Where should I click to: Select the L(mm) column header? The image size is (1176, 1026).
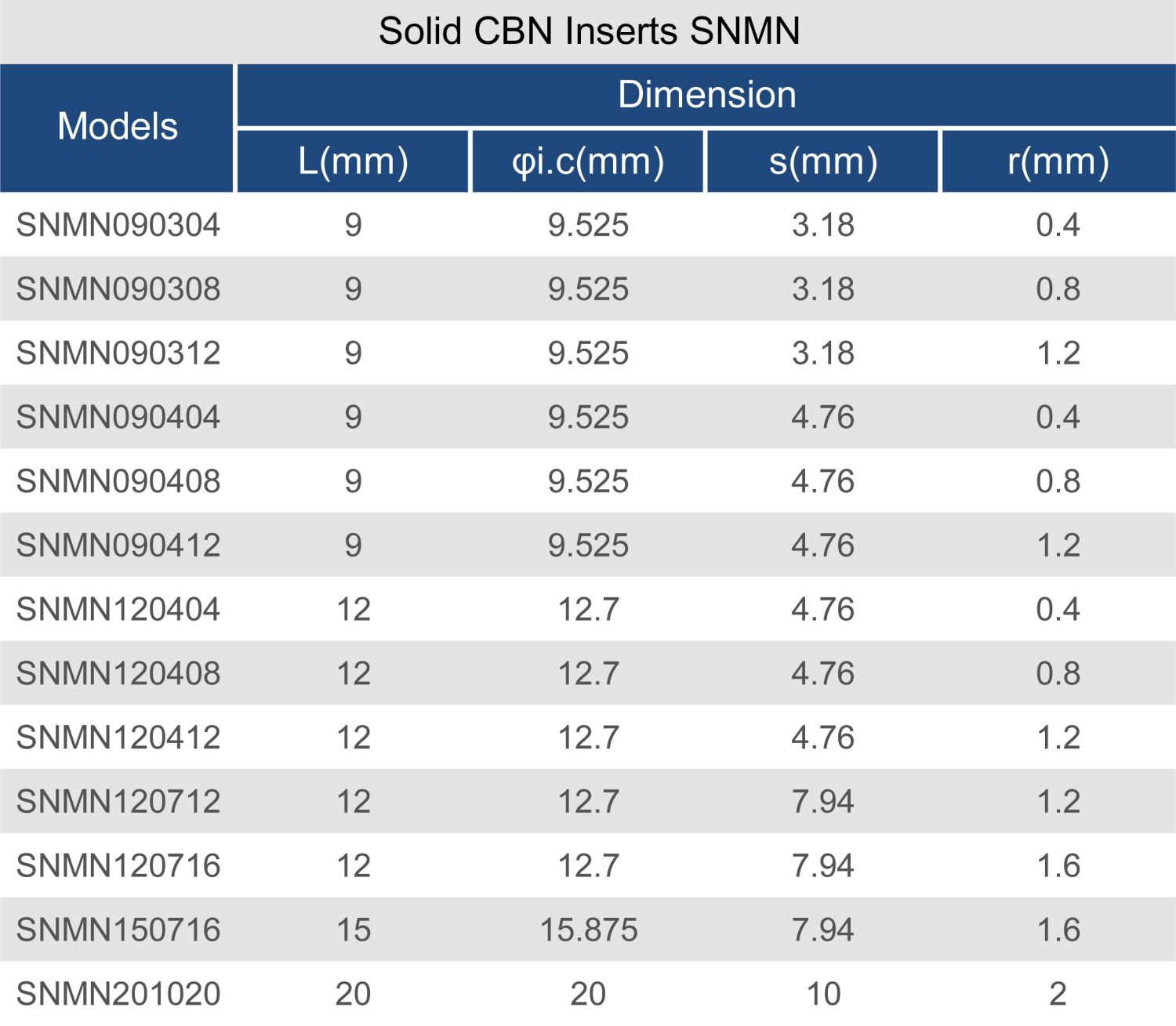point(353,161)
